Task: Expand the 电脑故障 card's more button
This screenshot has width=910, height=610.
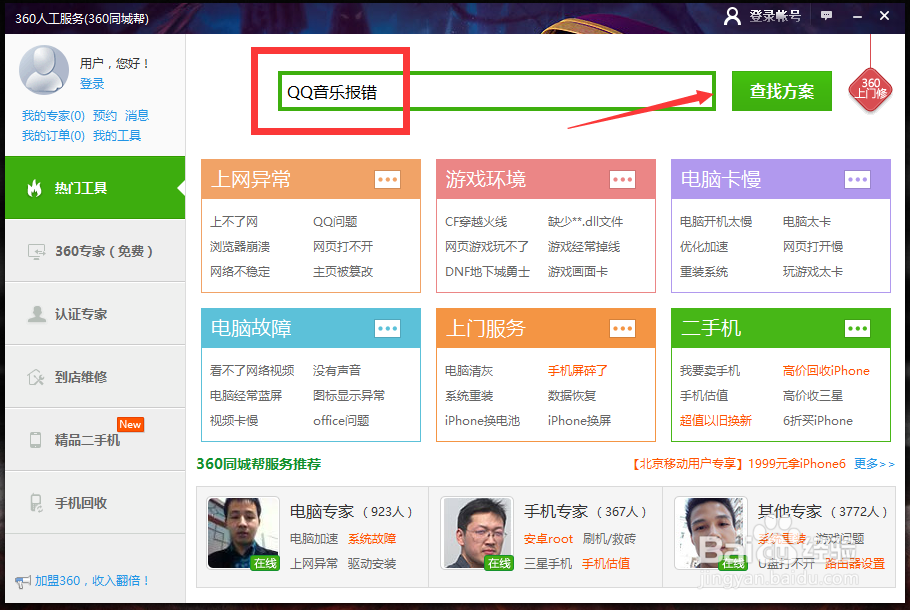Action: (x=387, y=329)
